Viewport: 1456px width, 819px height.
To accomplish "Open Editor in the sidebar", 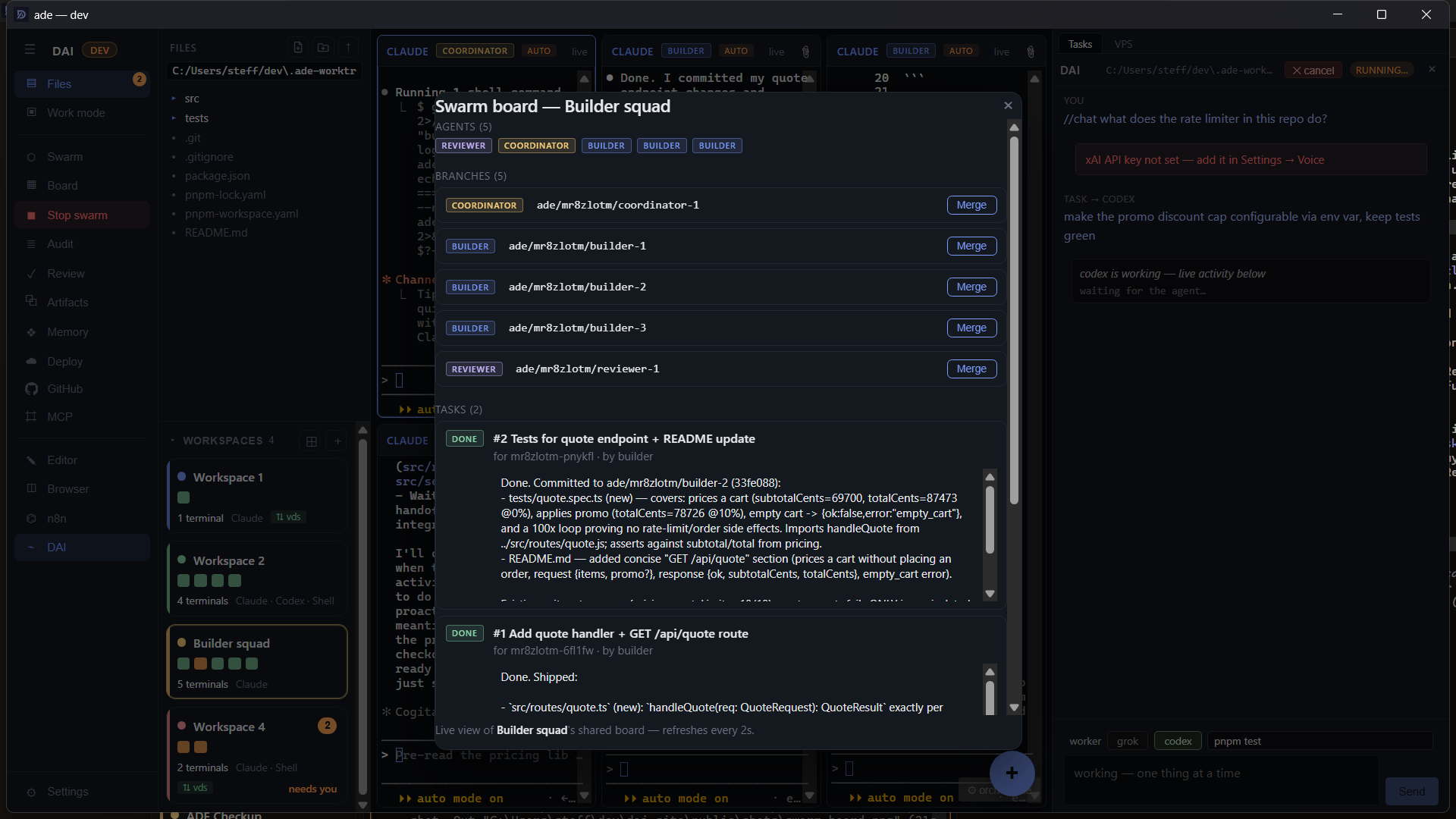I will click(82, 460).
